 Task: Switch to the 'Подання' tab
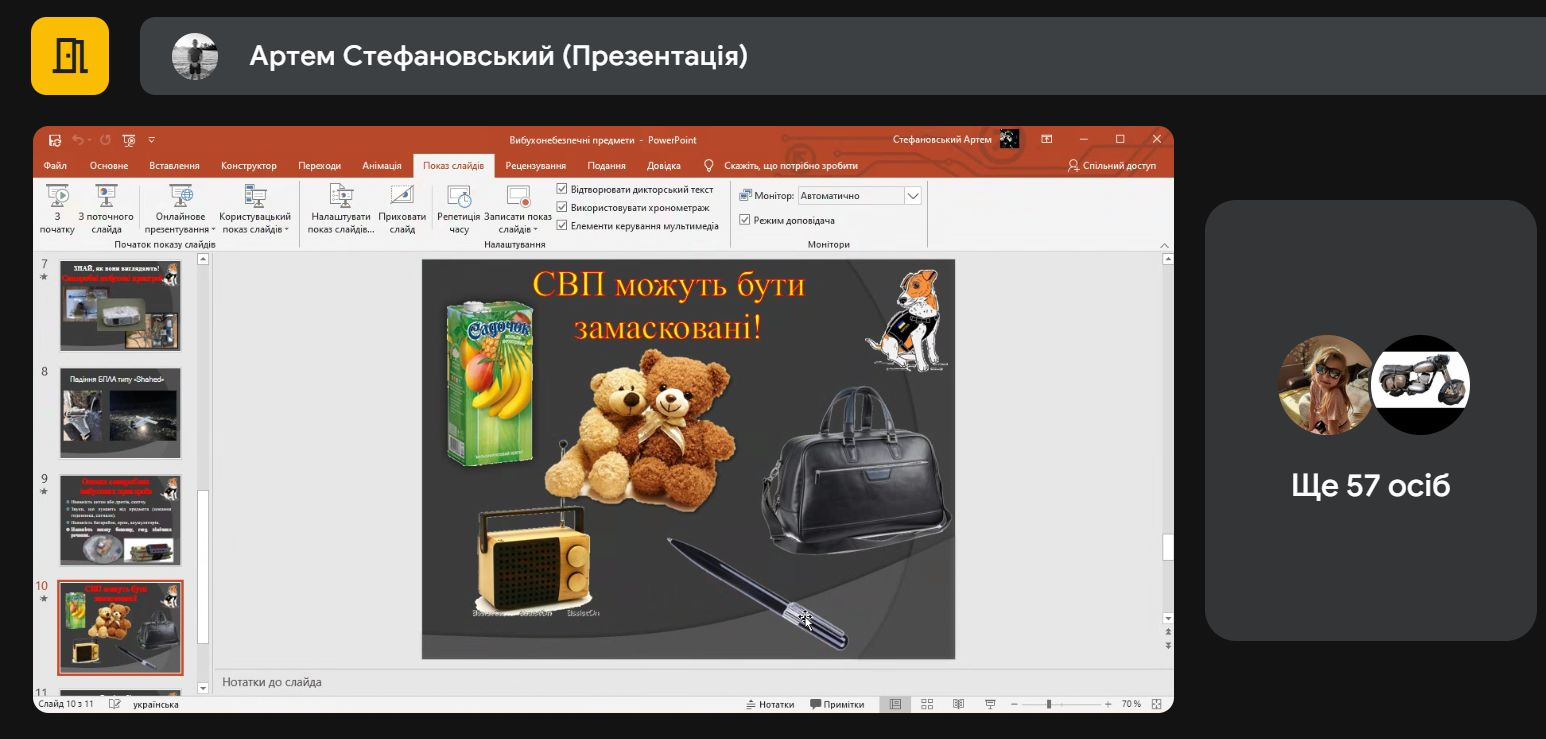(607, 166)
